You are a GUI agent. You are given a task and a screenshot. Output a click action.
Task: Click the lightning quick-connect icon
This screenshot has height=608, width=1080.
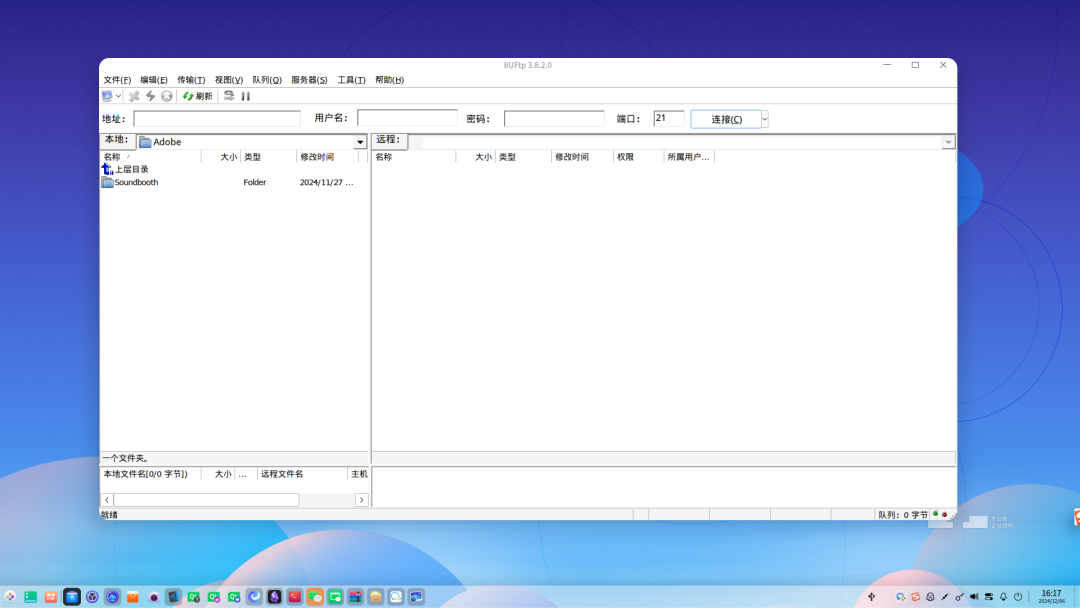150,96
